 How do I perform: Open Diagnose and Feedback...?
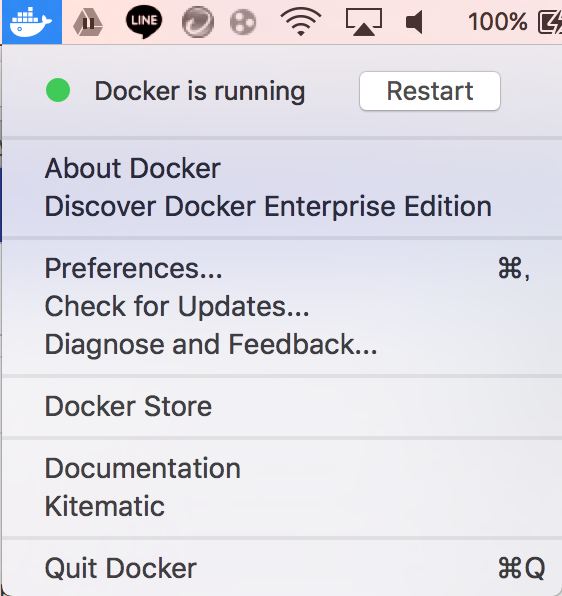pyautogui.click(x=211, y=344)
